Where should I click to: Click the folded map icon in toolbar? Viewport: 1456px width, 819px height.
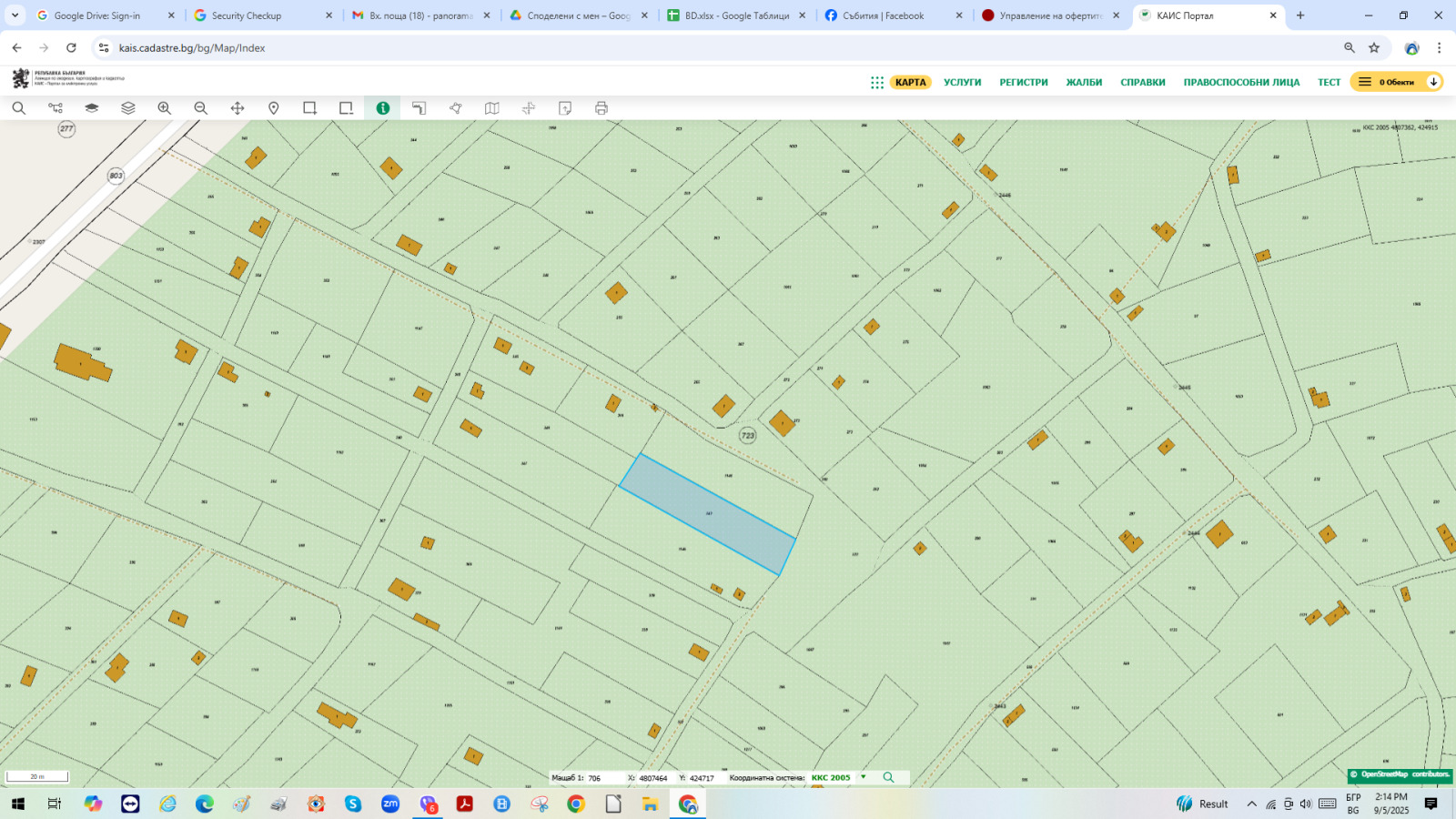click(492, 108)
